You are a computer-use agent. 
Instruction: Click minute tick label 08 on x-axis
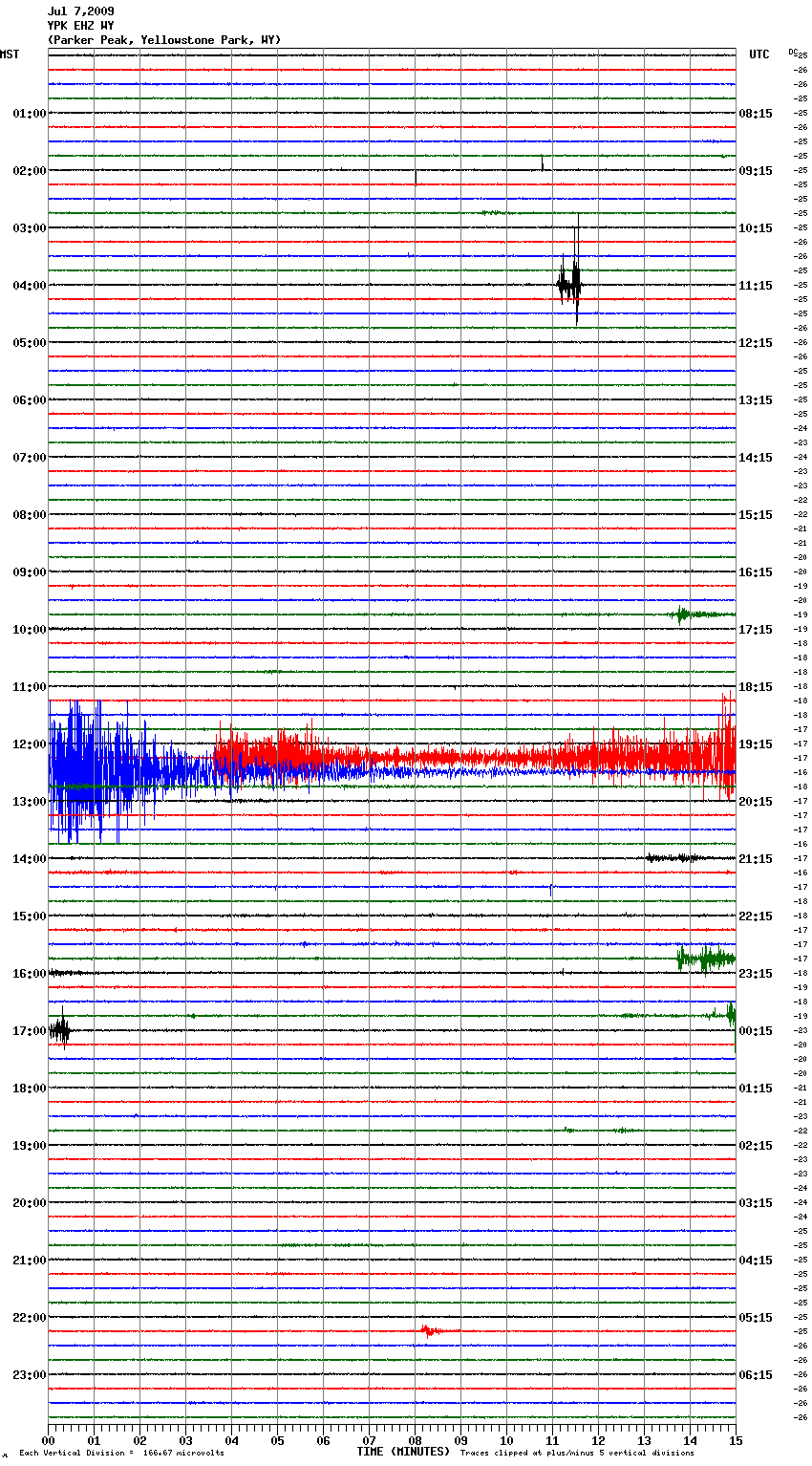pyautogui.click(x=415, y=1440)
